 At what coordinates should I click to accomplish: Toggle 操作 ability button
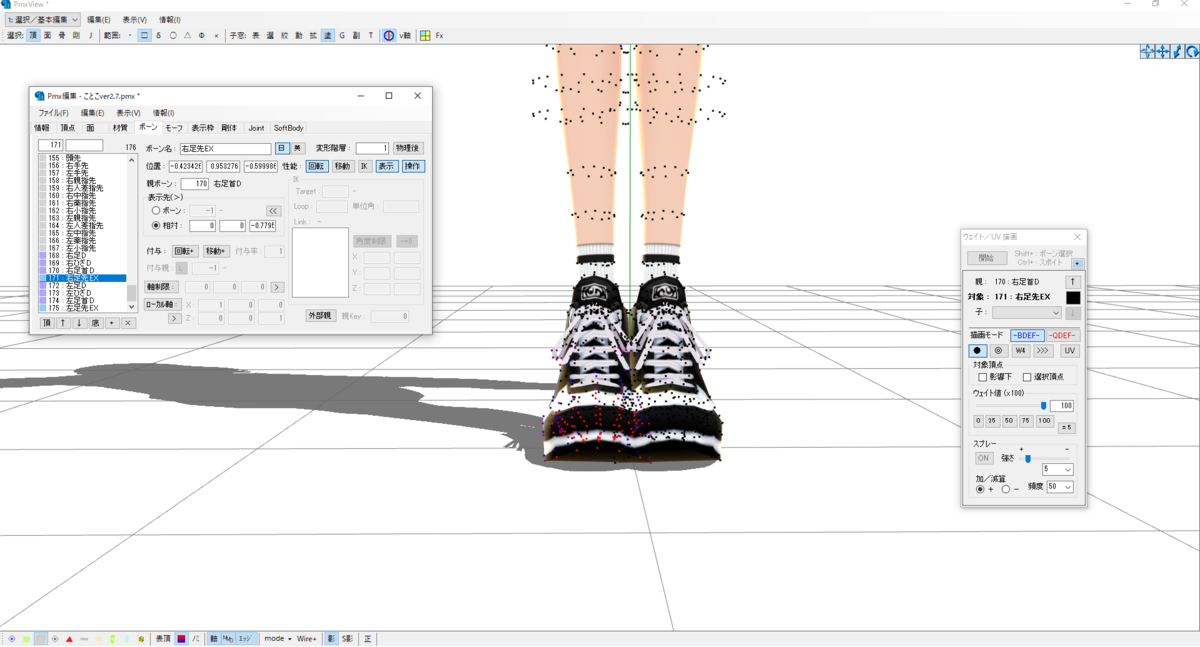(413, 166)
